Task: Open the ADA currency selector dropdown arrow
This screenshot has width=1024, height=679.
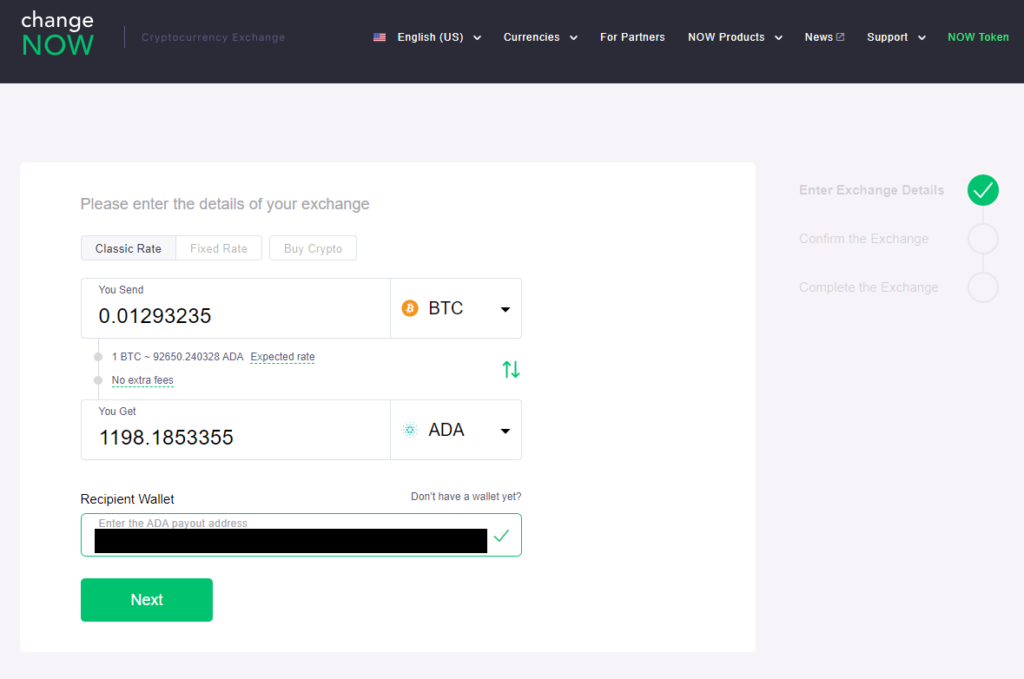Action: click(505, 431)
